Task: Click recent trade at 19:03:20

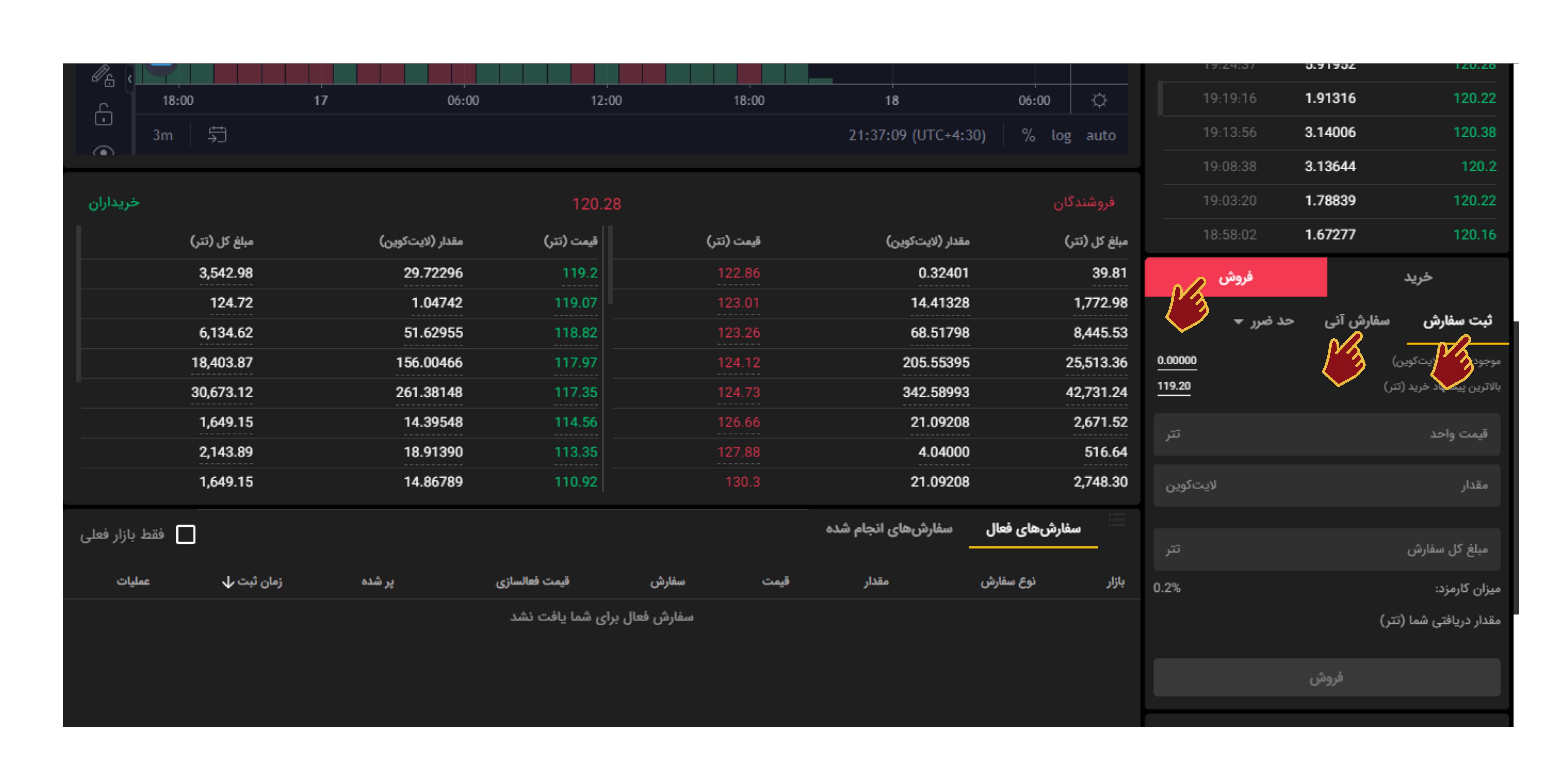Action: coord(1329,201)
